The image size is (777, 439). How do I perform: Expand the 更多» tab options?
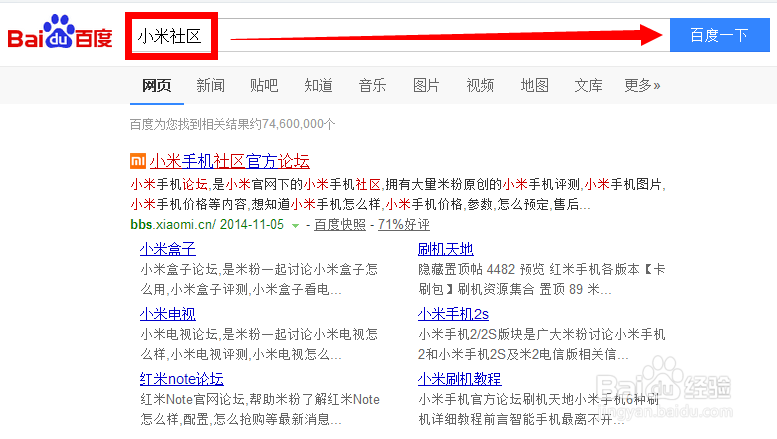(642, 85)
